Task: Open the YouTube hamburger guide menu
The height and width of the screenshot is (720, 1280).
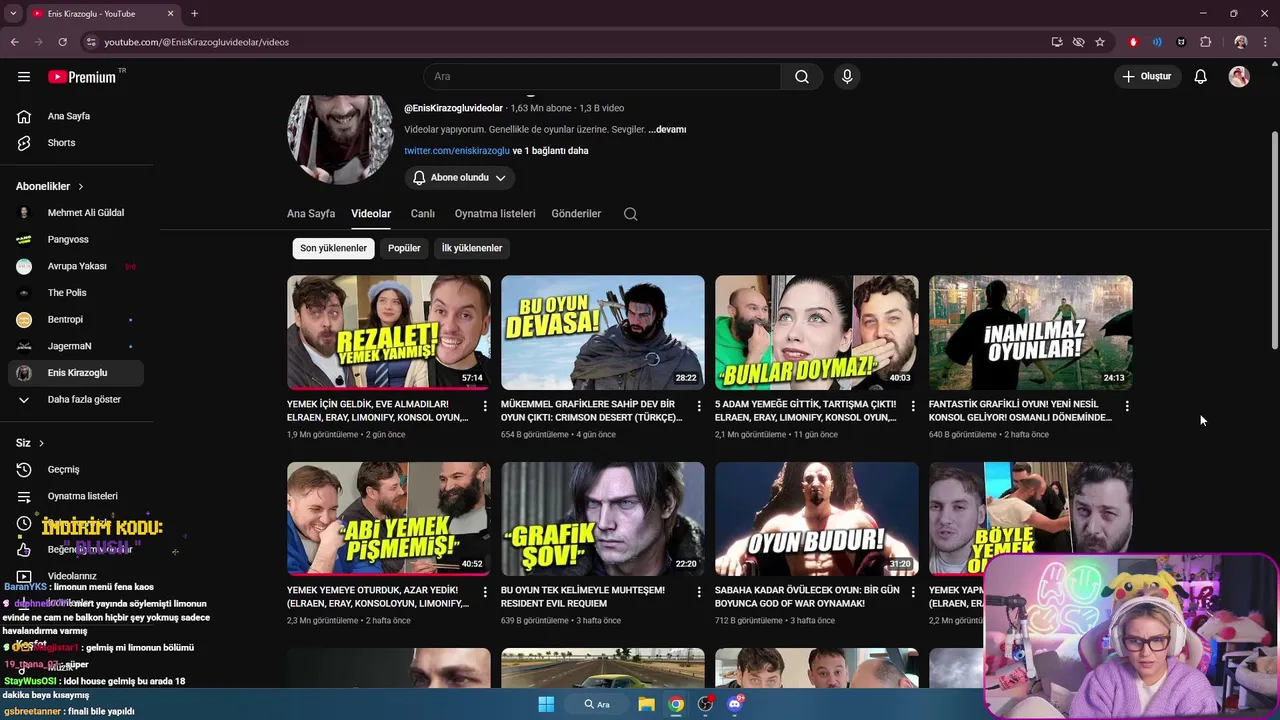Action: 24,76
